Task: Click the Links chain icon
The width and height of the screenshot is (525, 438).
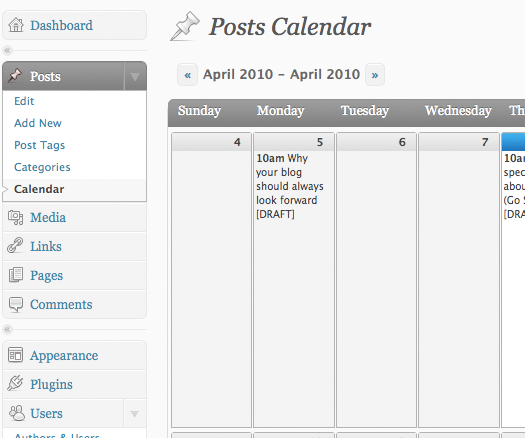Action: click(15, 245)
